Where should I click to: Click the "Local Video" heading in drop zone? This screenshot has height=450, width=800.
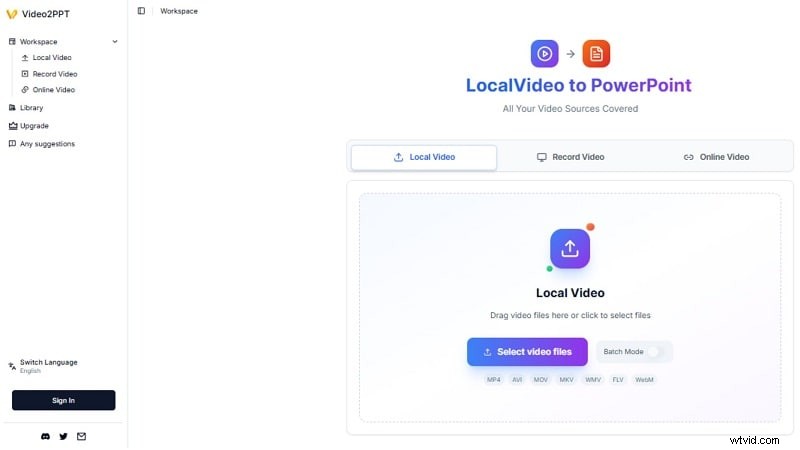570,293
